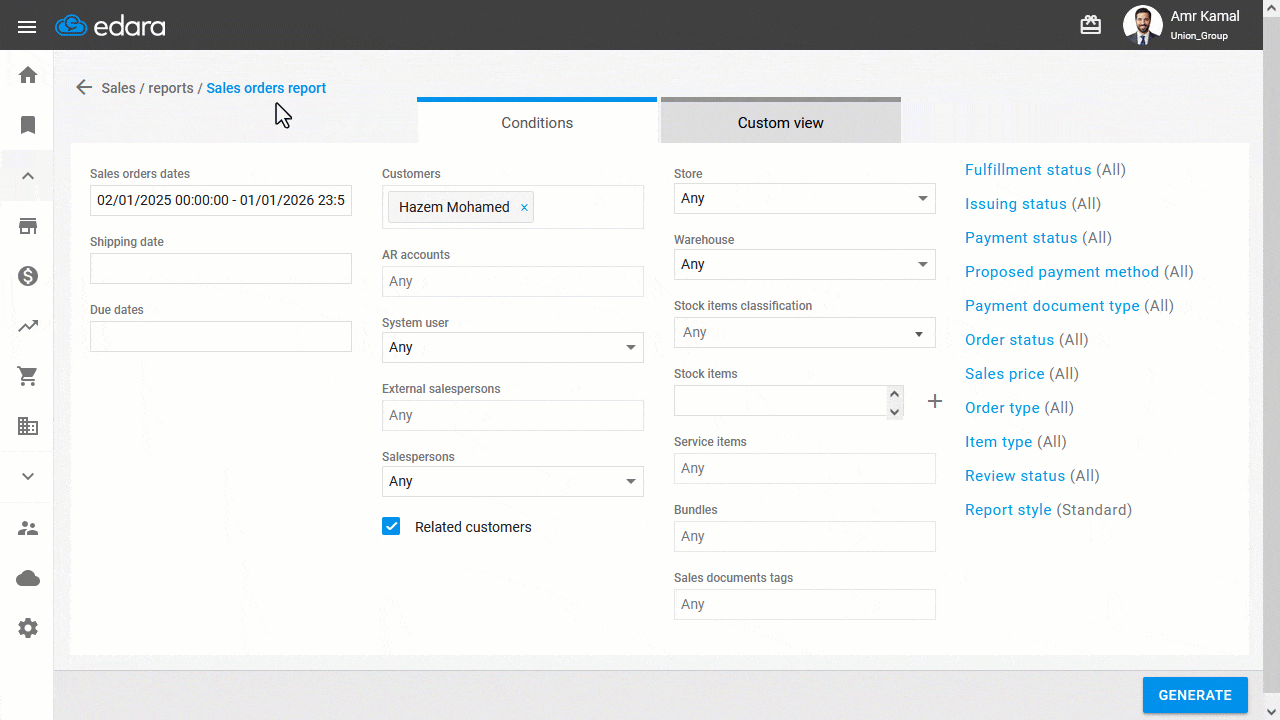The image size is (1280, 720).
Task: Open cloud icon in sidebar
Action: pyautogui.click(x=28, y=578)
